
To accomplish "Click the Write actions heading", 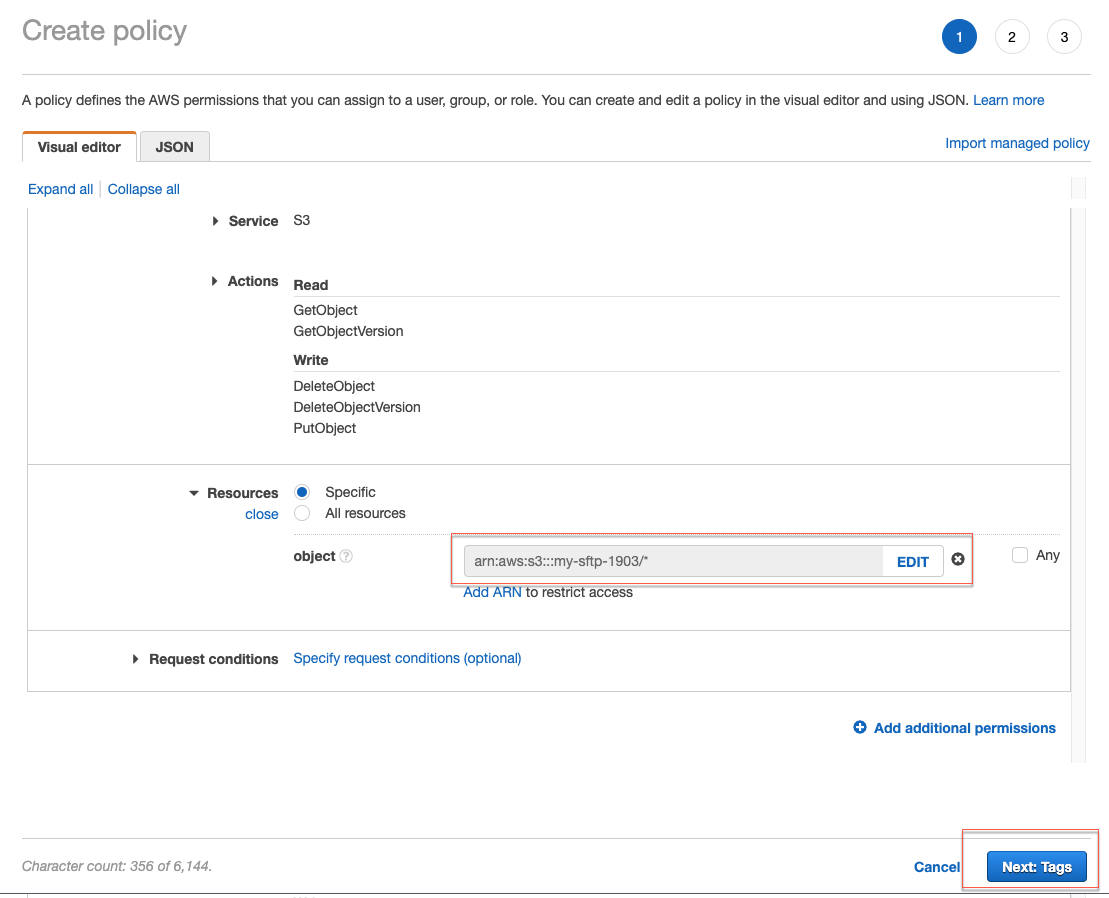I will (310, 360).
